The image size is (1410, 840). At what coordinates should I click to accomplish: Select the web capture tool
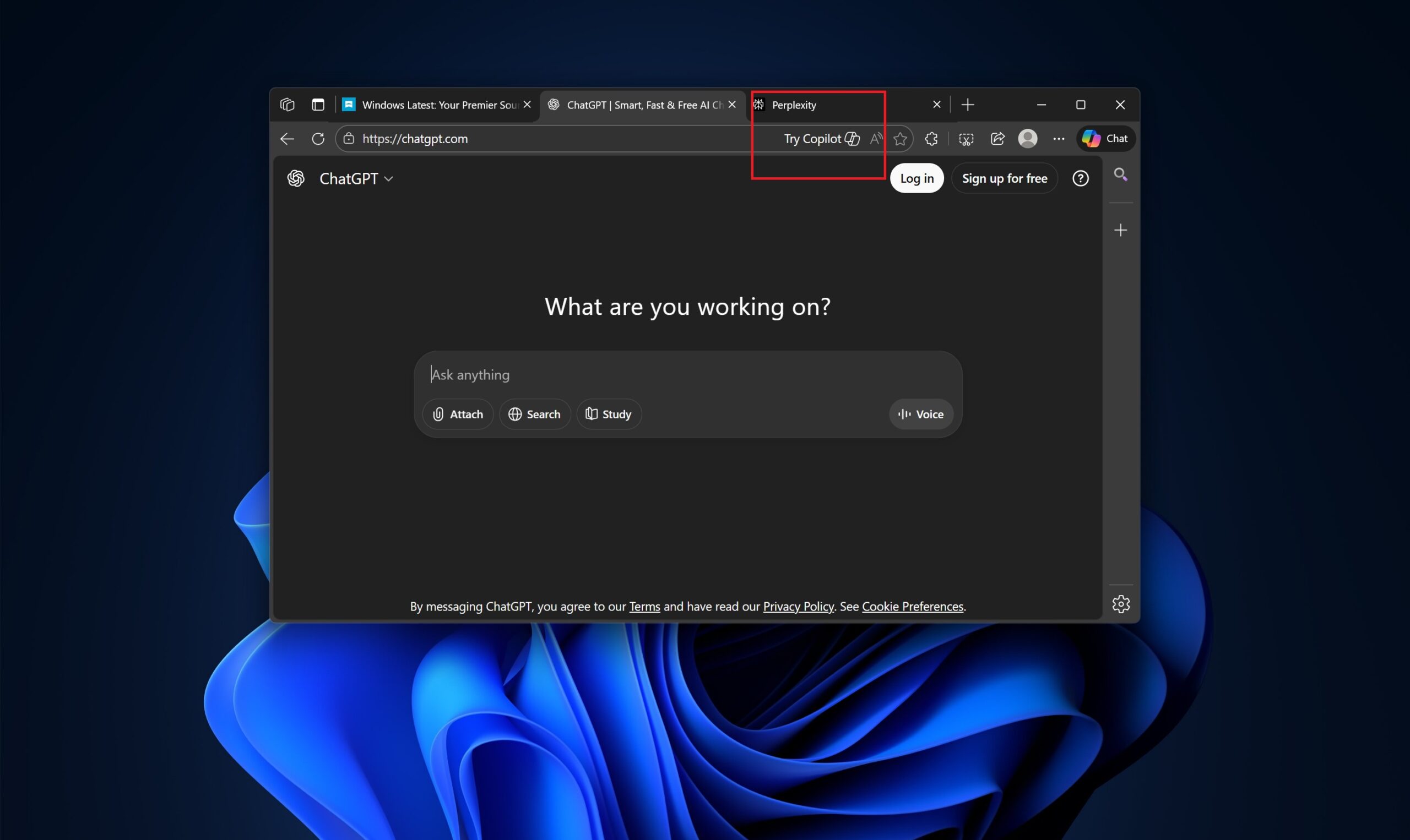tap(966, 139)
